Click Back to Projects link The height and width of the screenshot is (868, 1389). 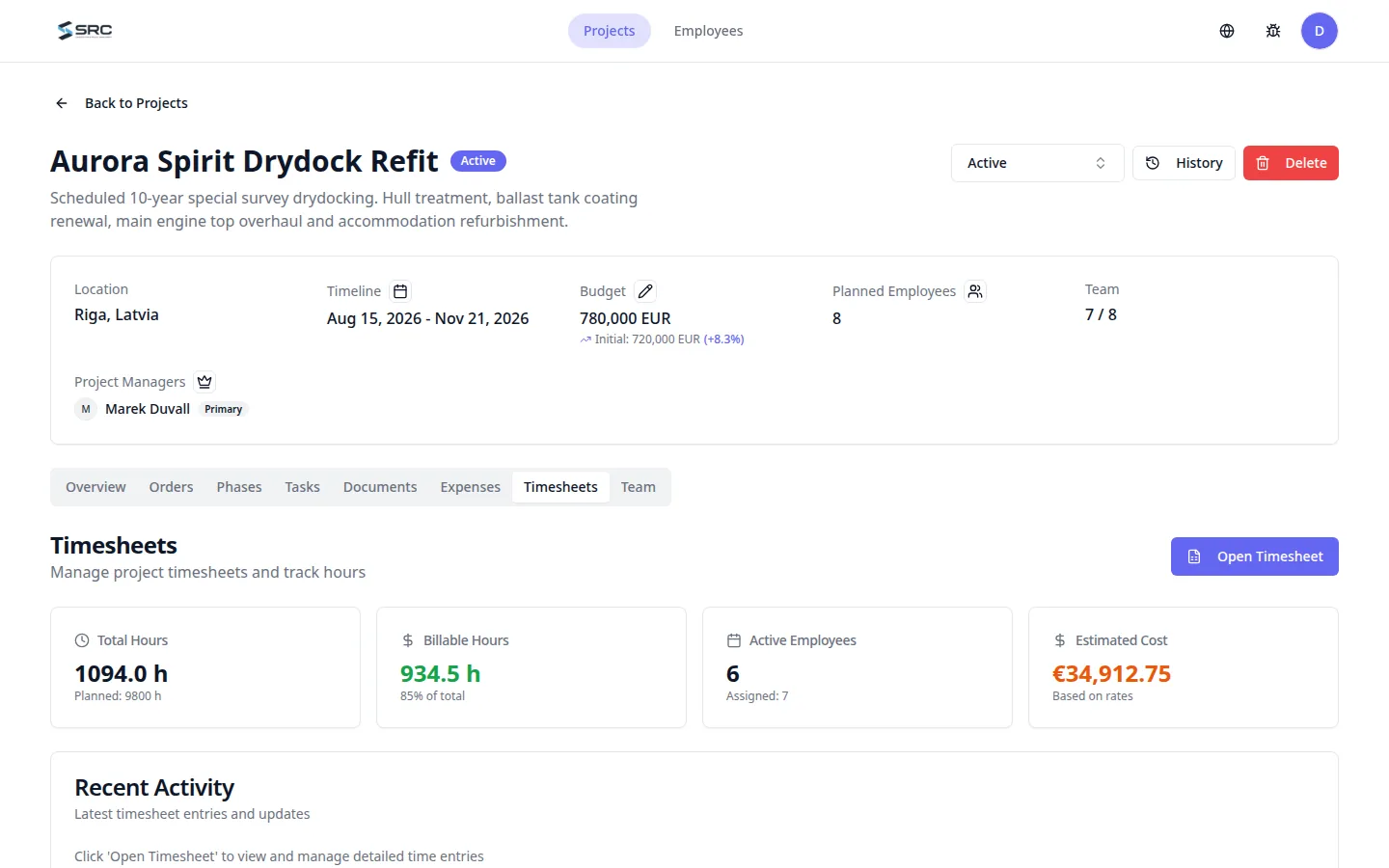click(136, 103)
